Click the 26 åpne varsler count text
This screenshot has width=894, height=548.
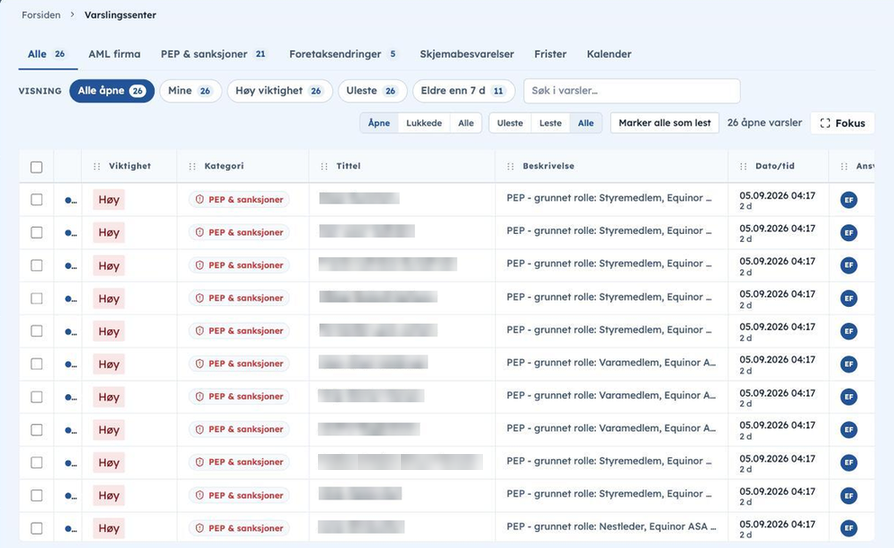pos(765,123)
